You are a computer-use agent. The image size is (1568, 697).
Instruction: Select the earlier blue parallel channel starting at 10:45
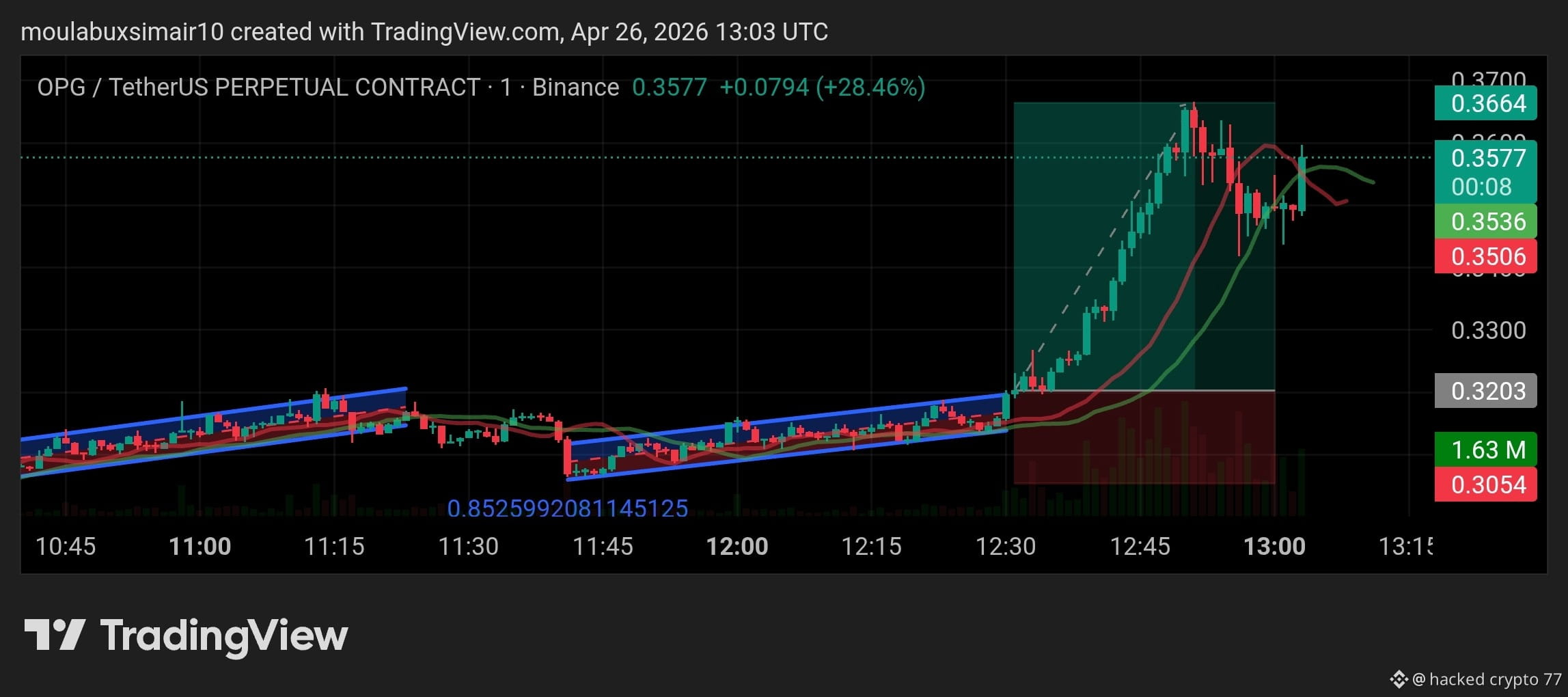(214, 433)
